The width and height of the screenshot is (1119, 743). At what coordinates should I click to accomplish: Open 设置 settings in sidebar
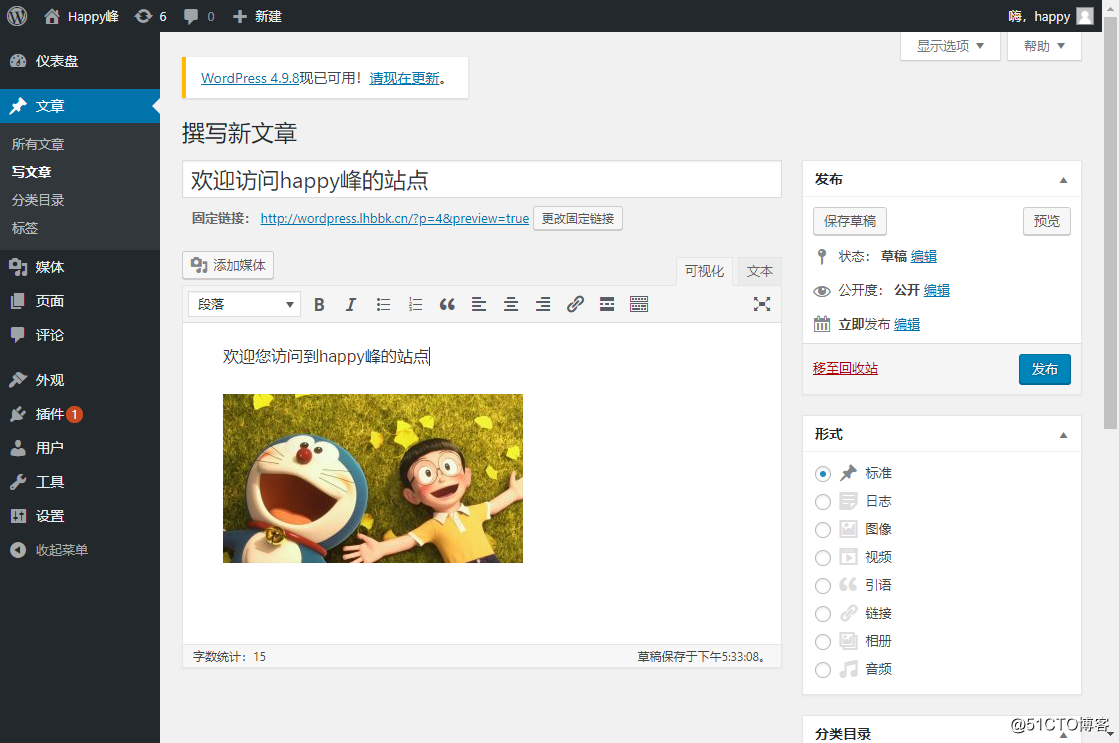[80, 516]
